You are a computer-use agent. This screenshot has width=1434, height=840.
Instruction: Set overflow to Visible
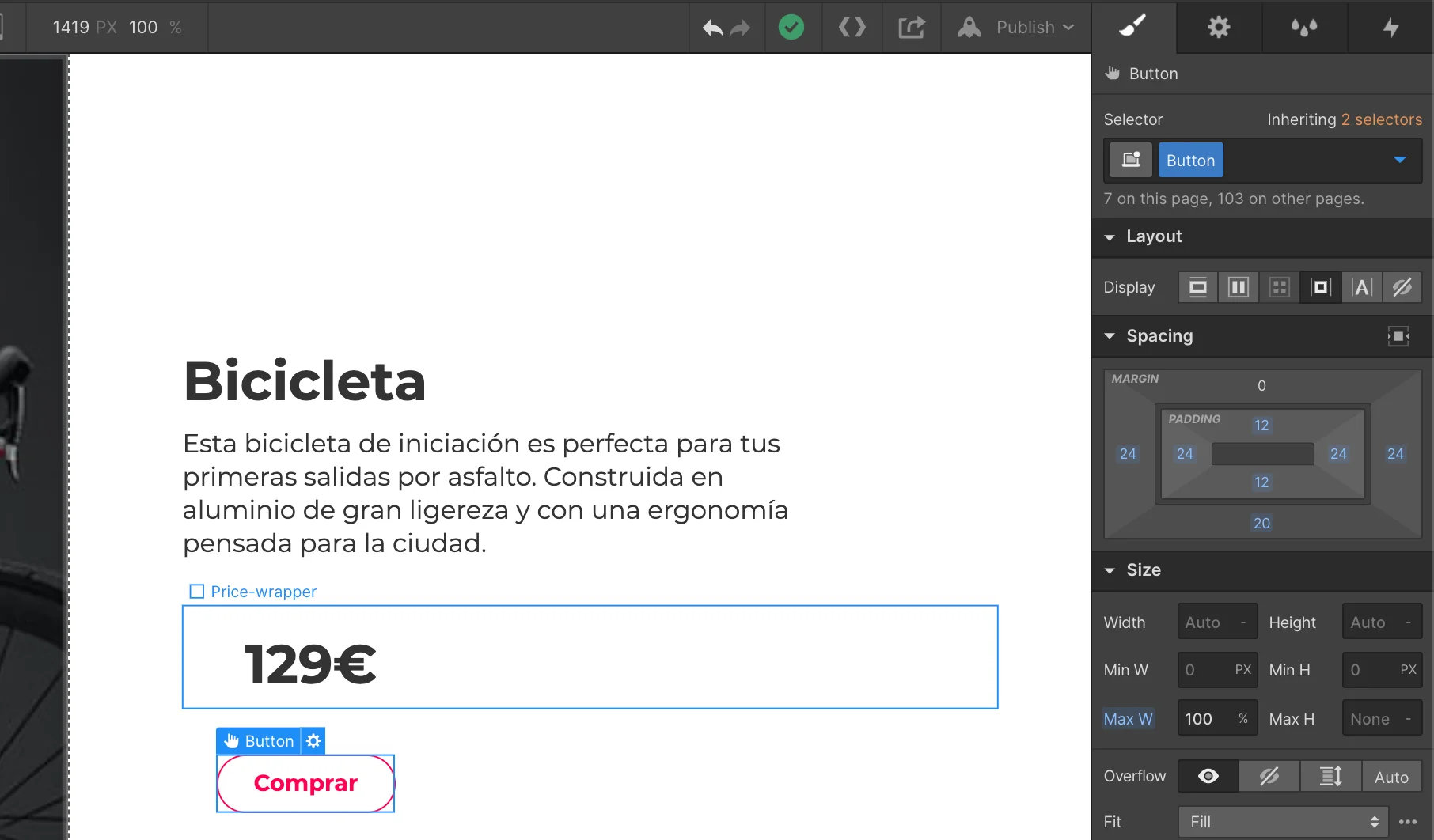(1208, 777)
